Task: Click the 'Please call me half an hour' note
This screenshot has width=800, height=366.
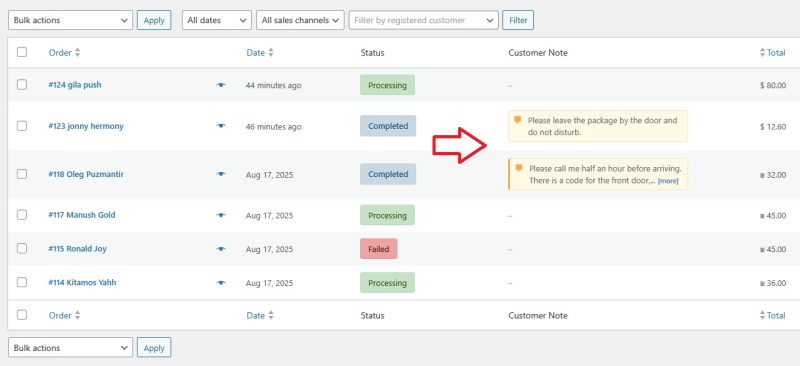Action: coord(598,174)
